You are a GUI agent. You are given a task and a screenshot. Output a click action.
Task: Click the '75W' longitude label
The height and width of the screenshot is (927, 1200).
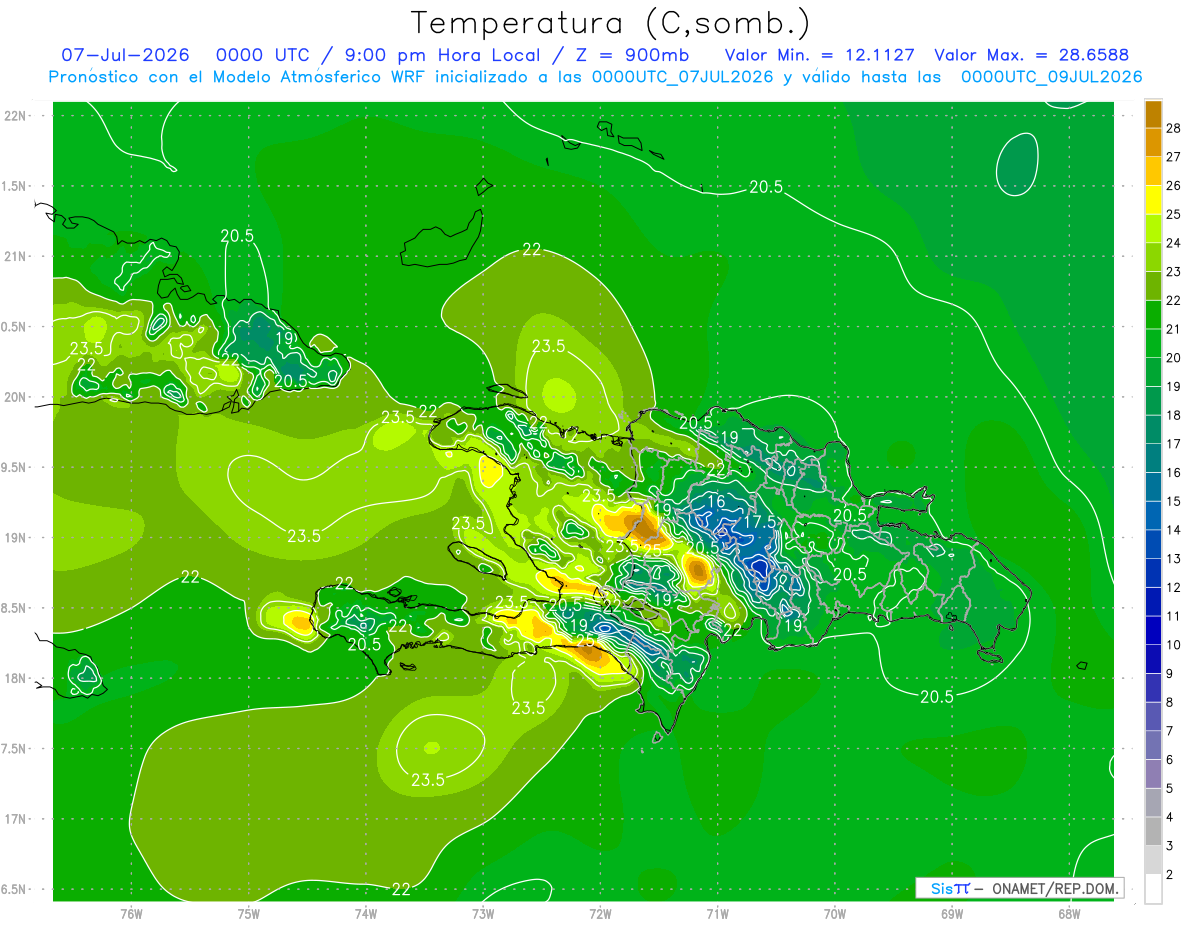249,914
